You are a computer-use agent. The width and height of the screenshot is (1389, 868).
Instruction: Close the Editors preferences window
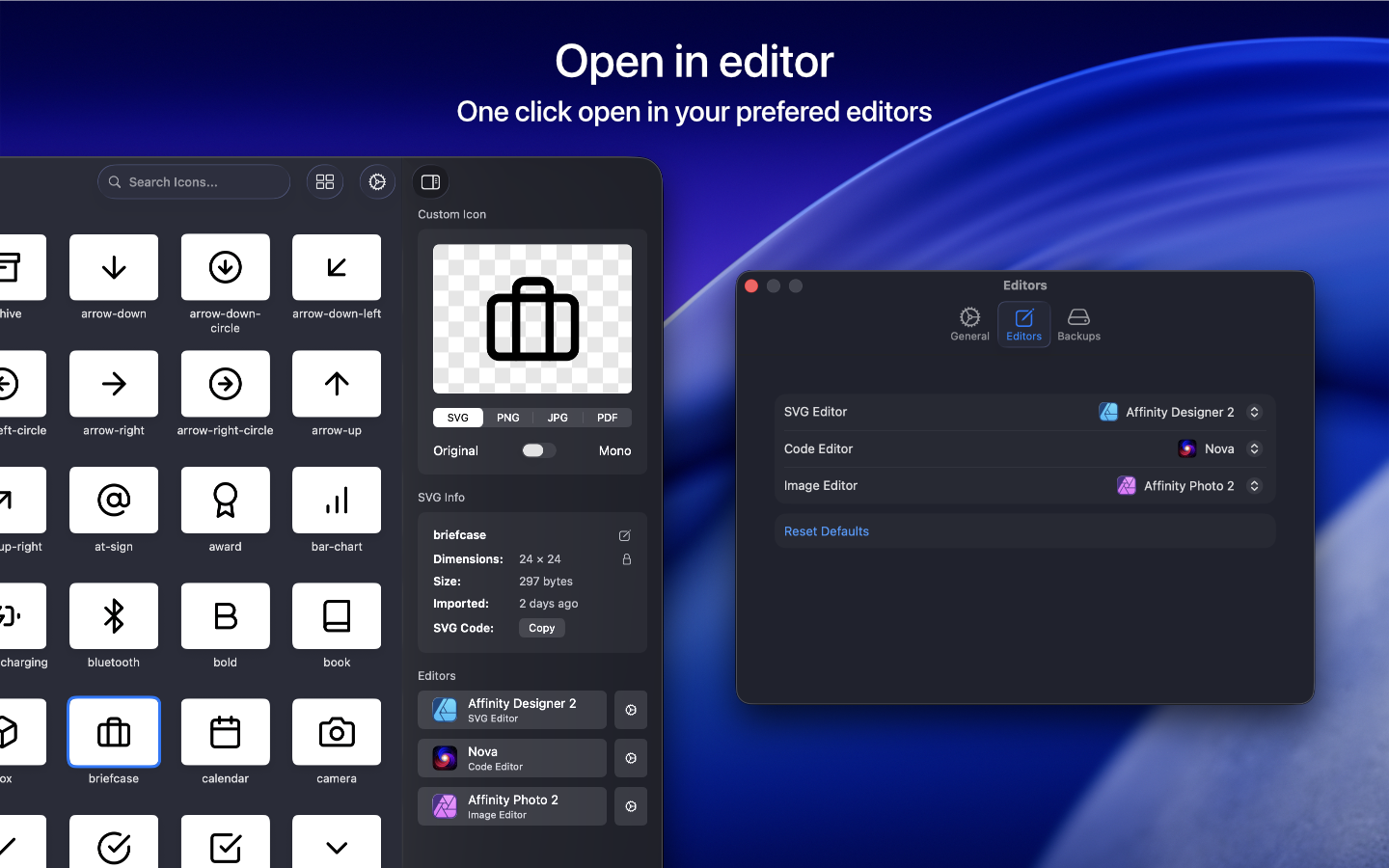tap(751, 285)
